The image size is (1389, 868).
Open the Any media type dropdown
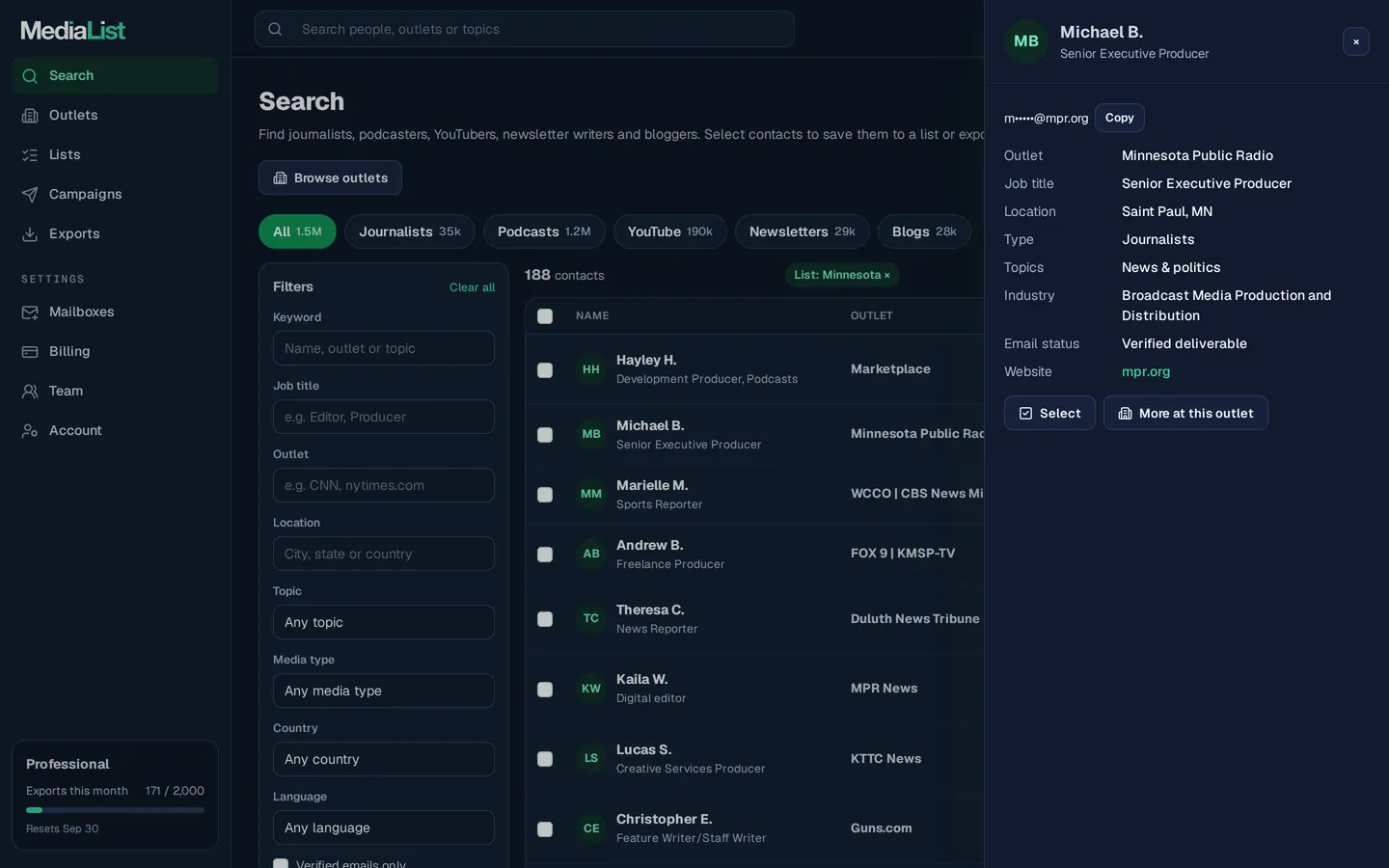(x=384, y=691)
